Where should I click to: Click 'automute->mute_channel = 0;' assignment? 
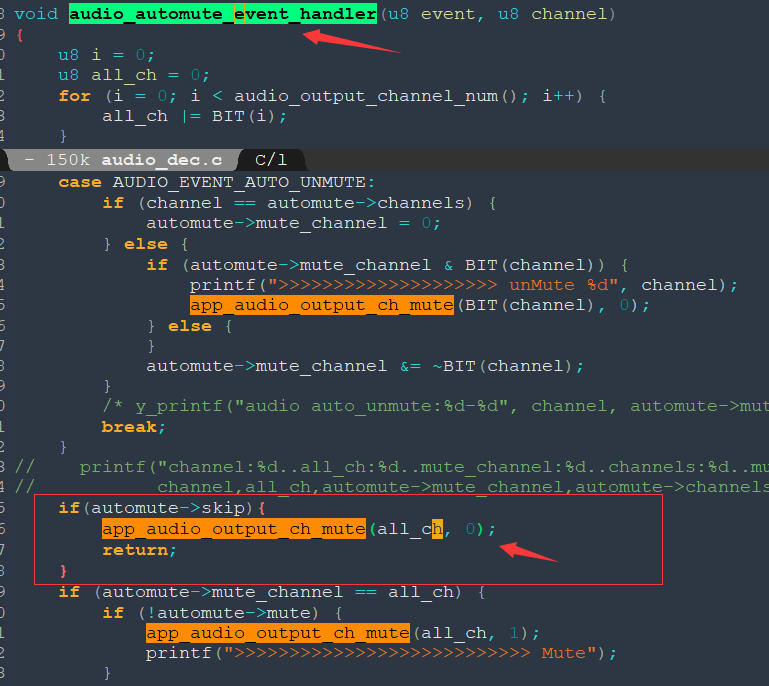pos(294,223)
